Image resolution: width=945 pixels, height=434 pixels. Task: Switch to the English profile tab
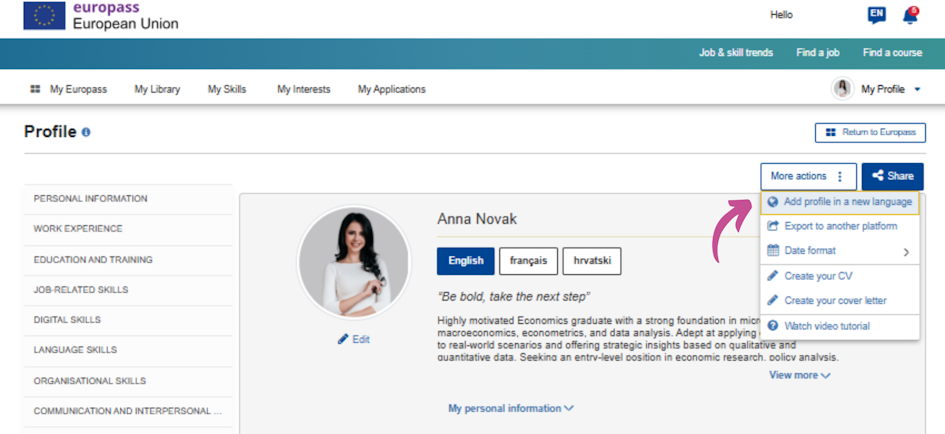click(466, 261)
